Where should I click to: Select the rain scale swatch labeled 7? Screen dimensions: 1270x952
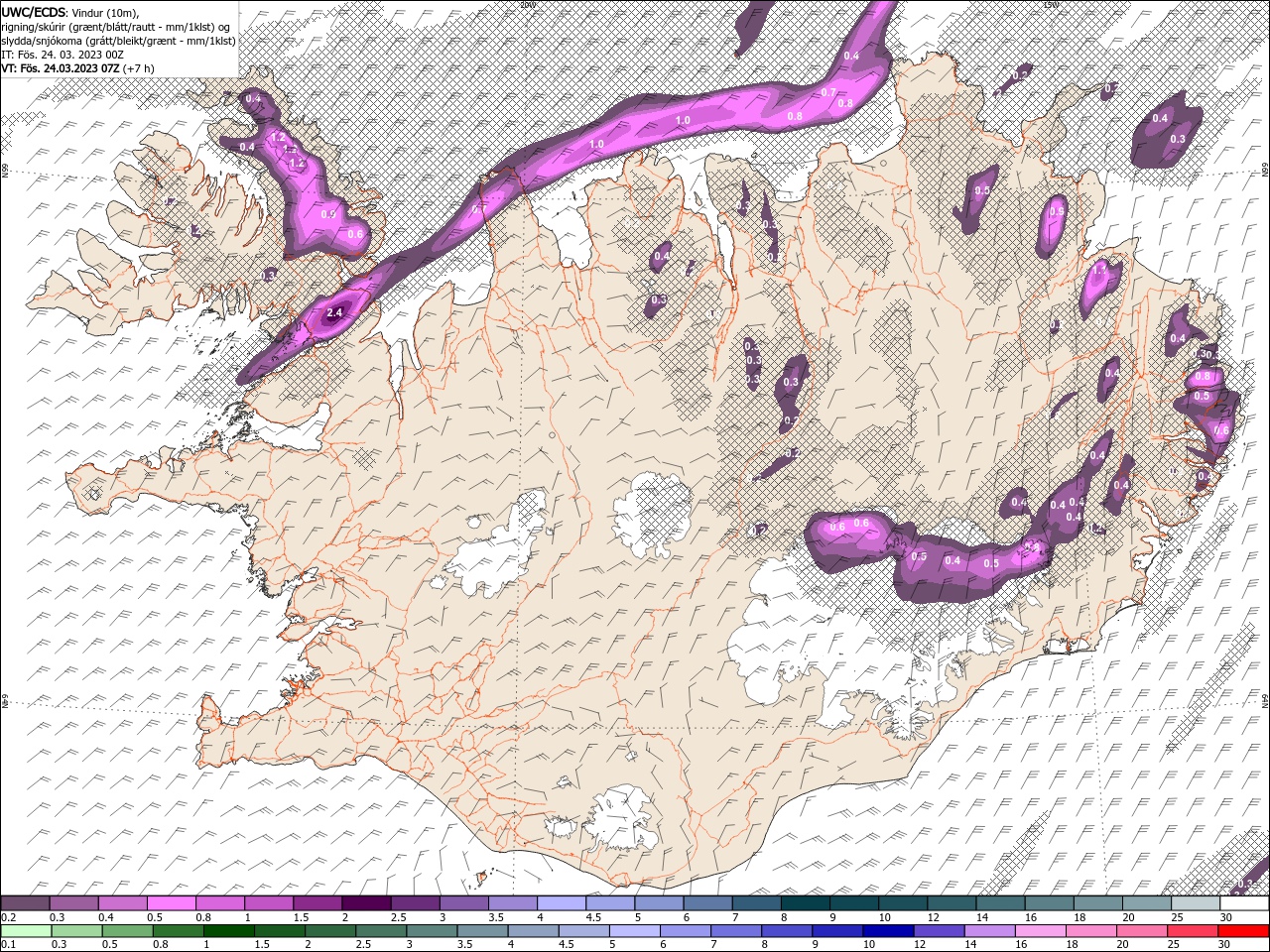[x=736, y=930]
